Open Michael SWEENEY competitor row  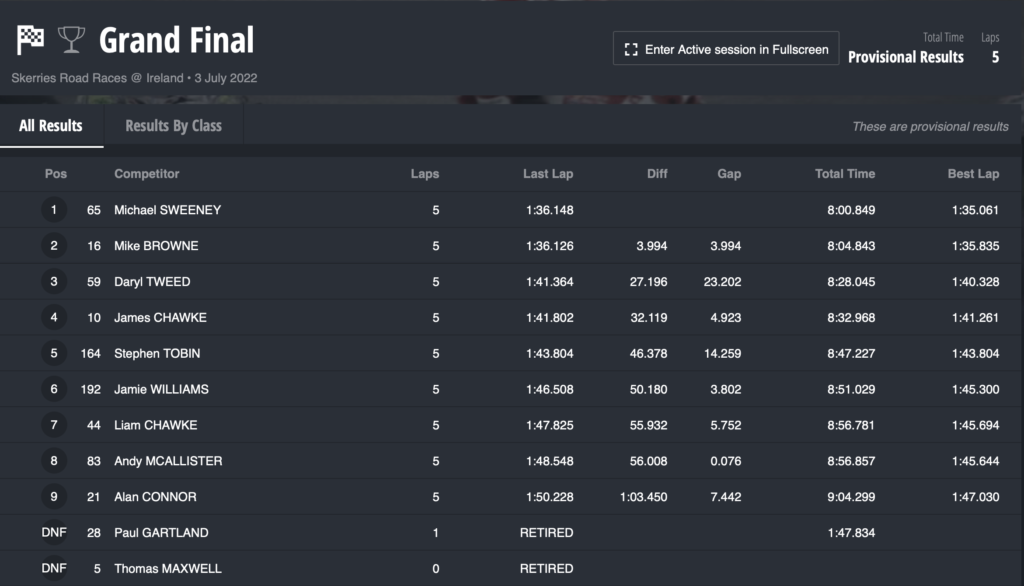click(x=512, y=210)
